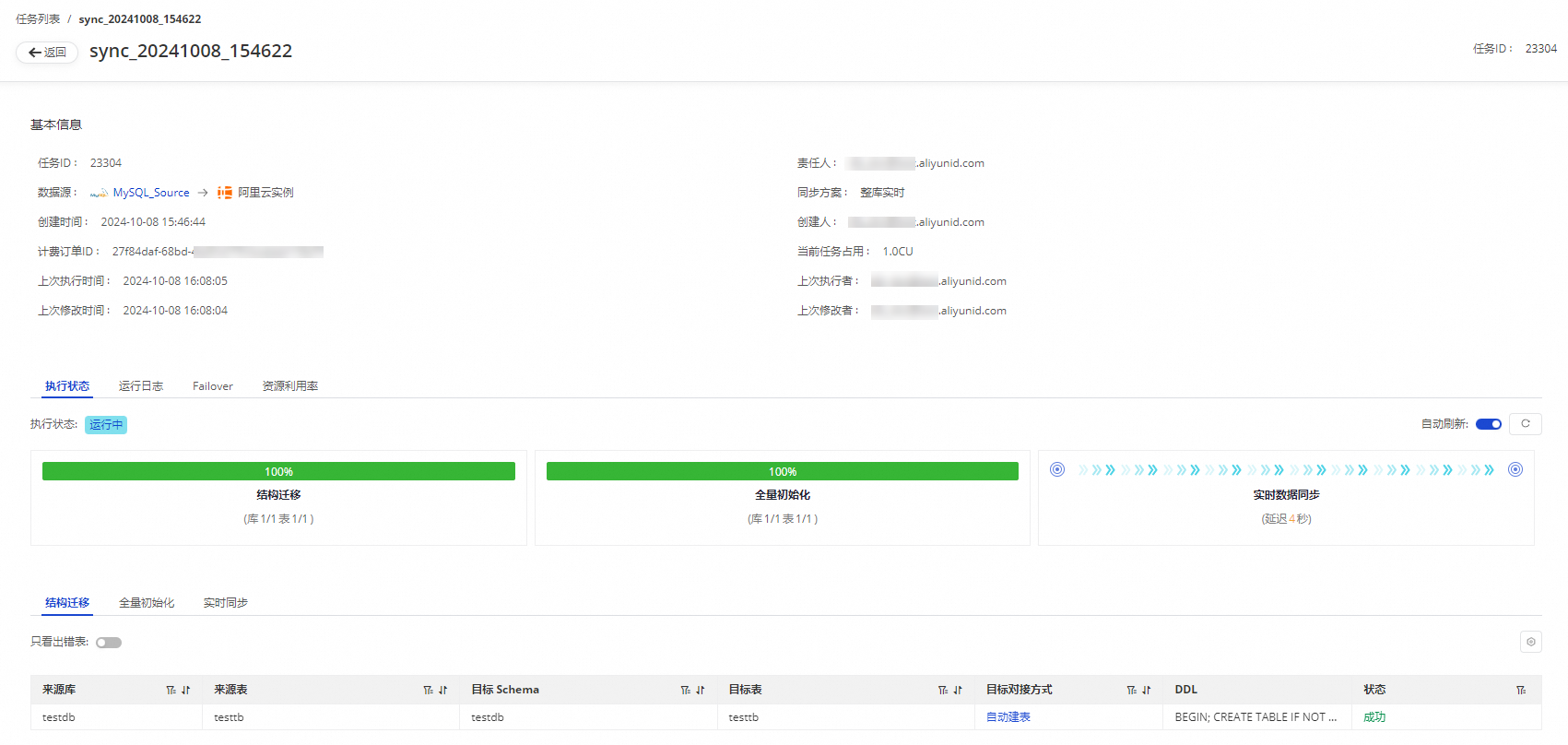Viewport: 1568px width, 745px height.
Task: Click the left circle icon of realtime sync
Action: (x=1057, y=469)
